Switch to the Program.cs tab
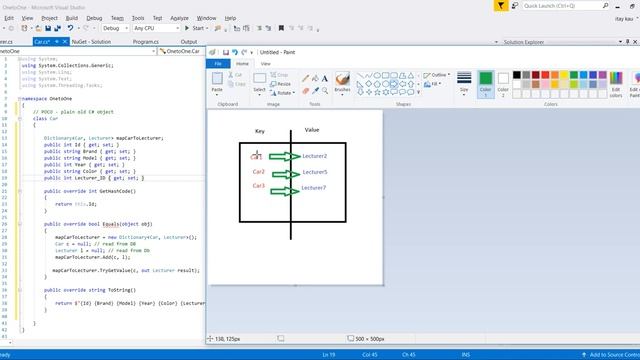 146,42
